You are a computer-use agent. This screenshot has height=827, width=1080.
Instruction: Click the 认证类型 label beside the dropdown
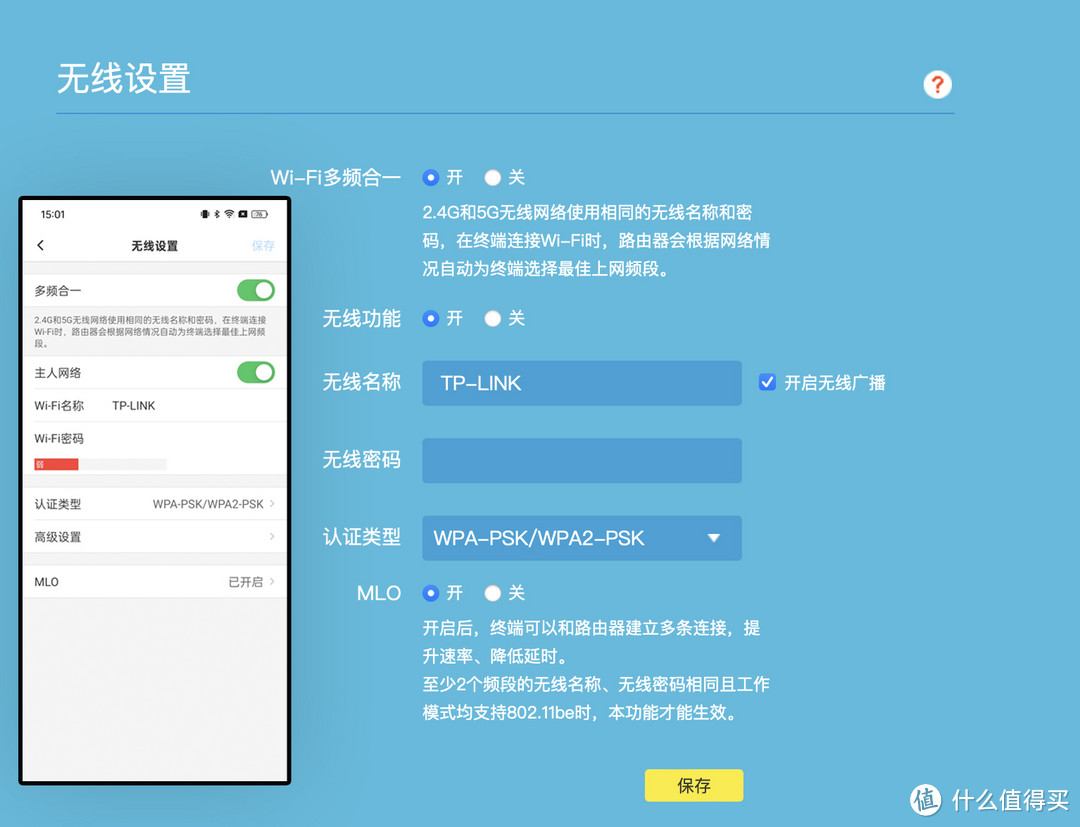pyautogui.click(x=362, y=536)
